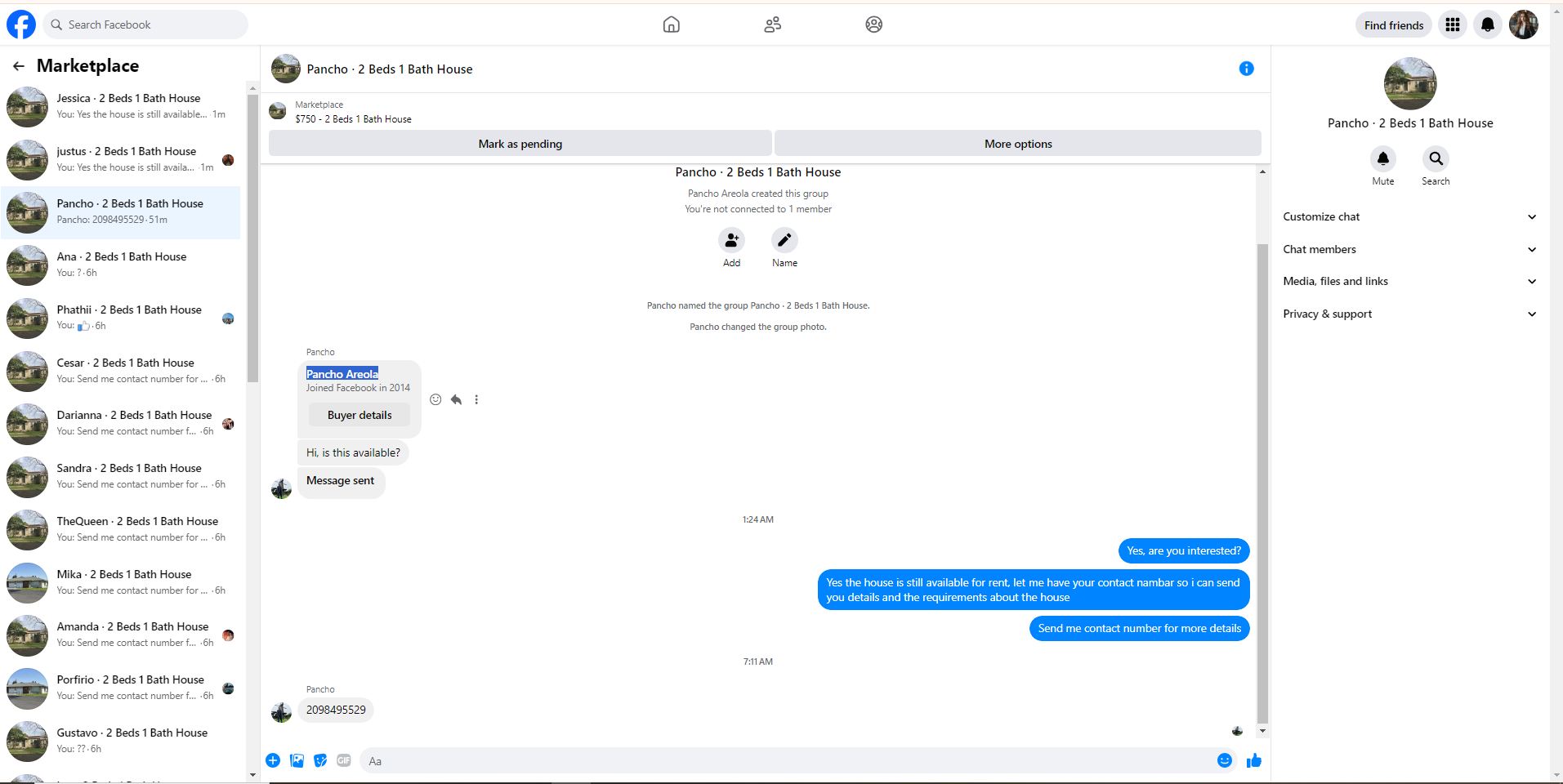Open Pancho Areola's profile link
Screen dimensions: 1563x784
342,374
